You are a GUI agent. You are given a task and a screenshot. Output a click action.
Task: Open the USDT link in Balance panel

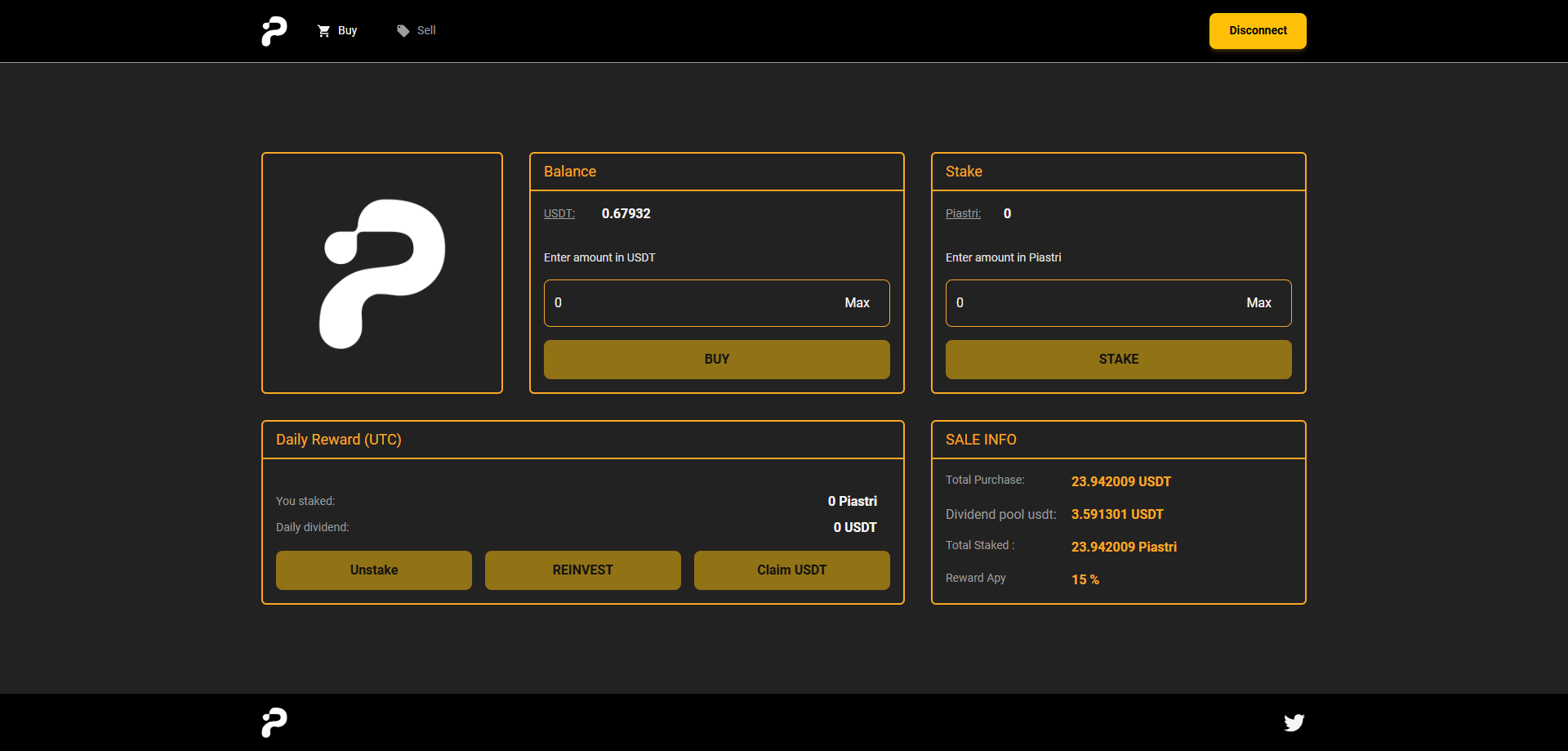click(559, 213)
